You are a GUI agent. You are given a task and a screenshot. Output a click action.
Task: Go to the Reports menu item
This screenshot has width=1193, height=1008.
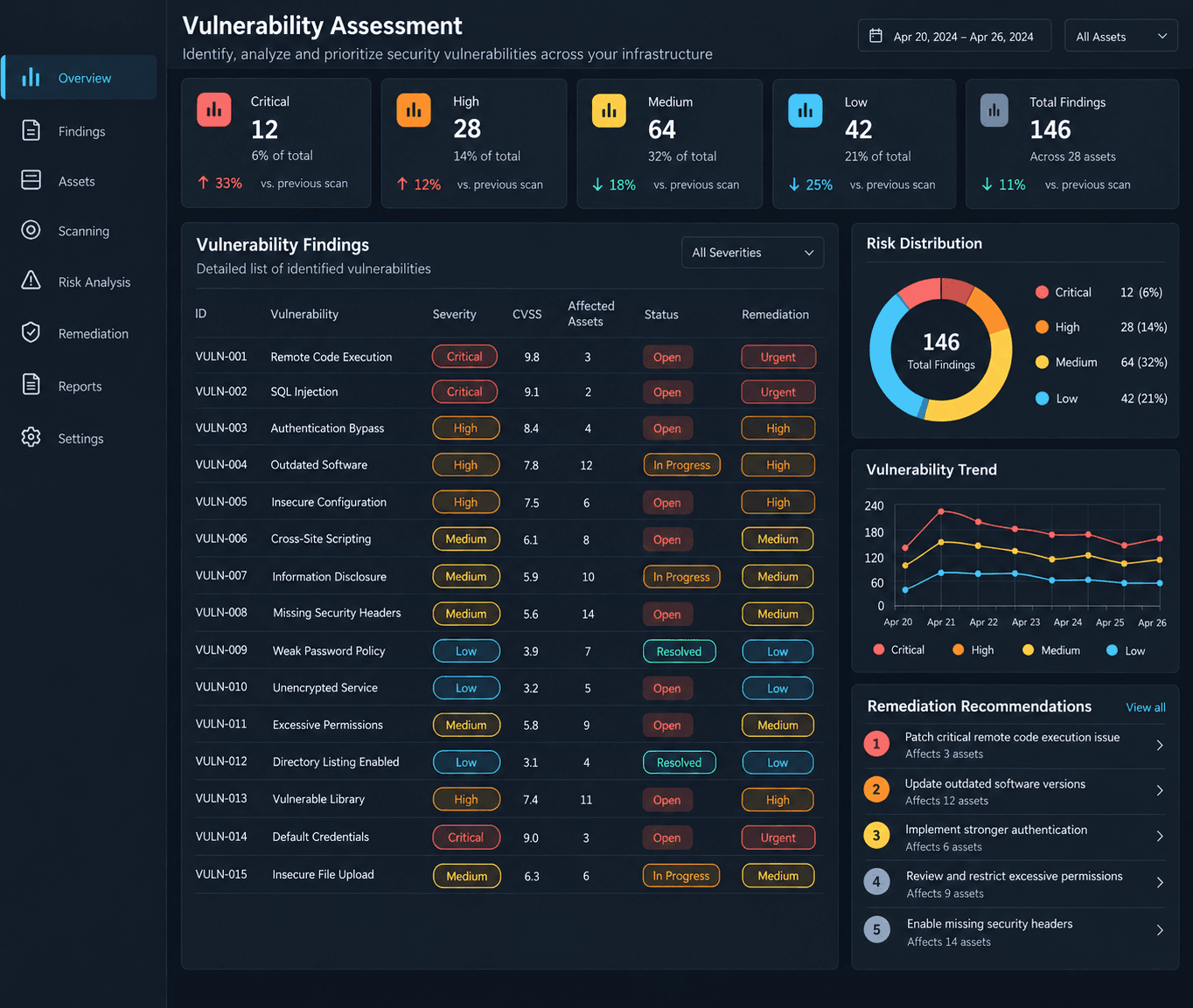click(x=80, y=386)
